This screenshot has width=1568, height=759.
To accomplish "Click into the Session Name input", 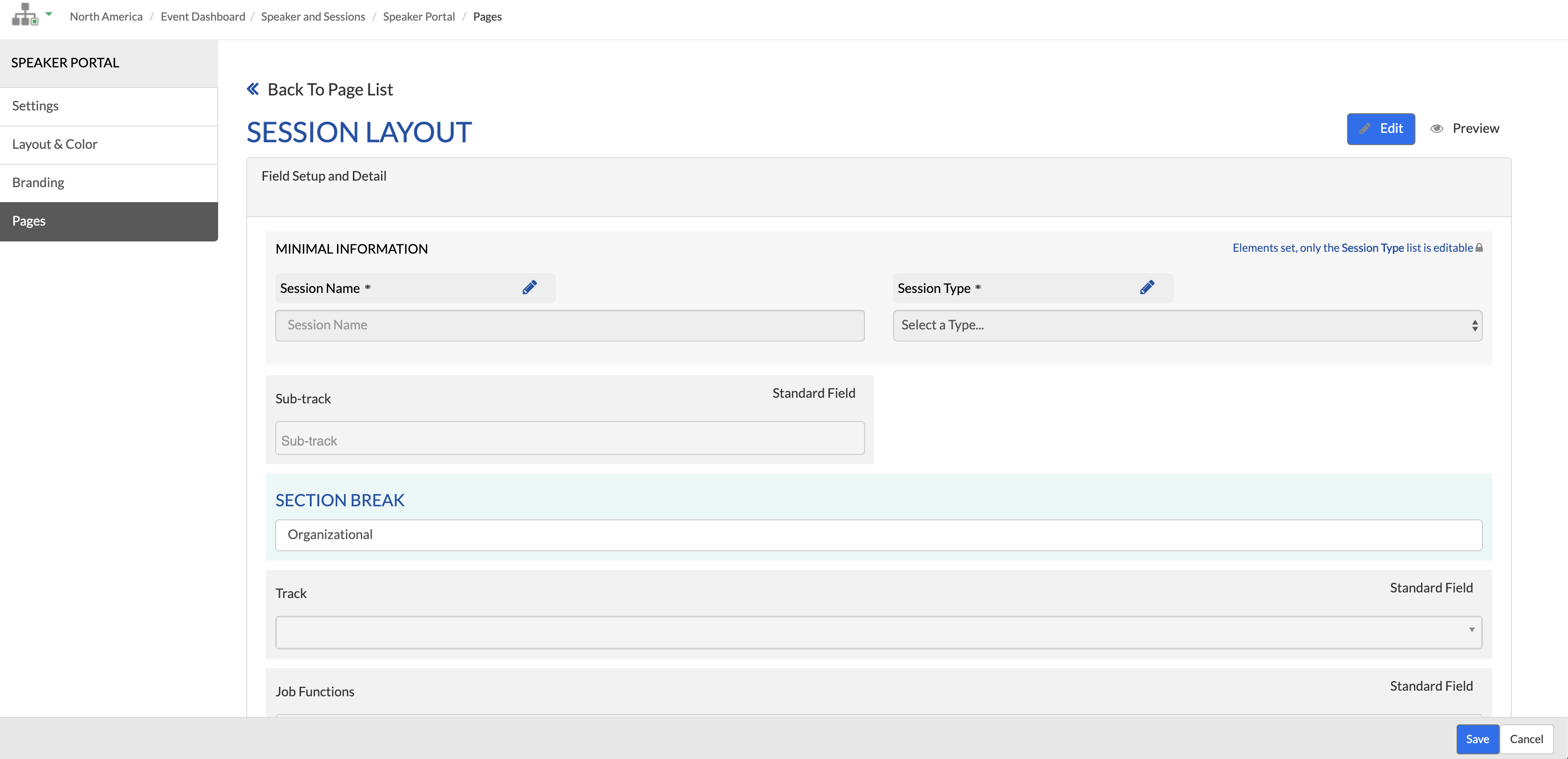I will coord(570,326).
